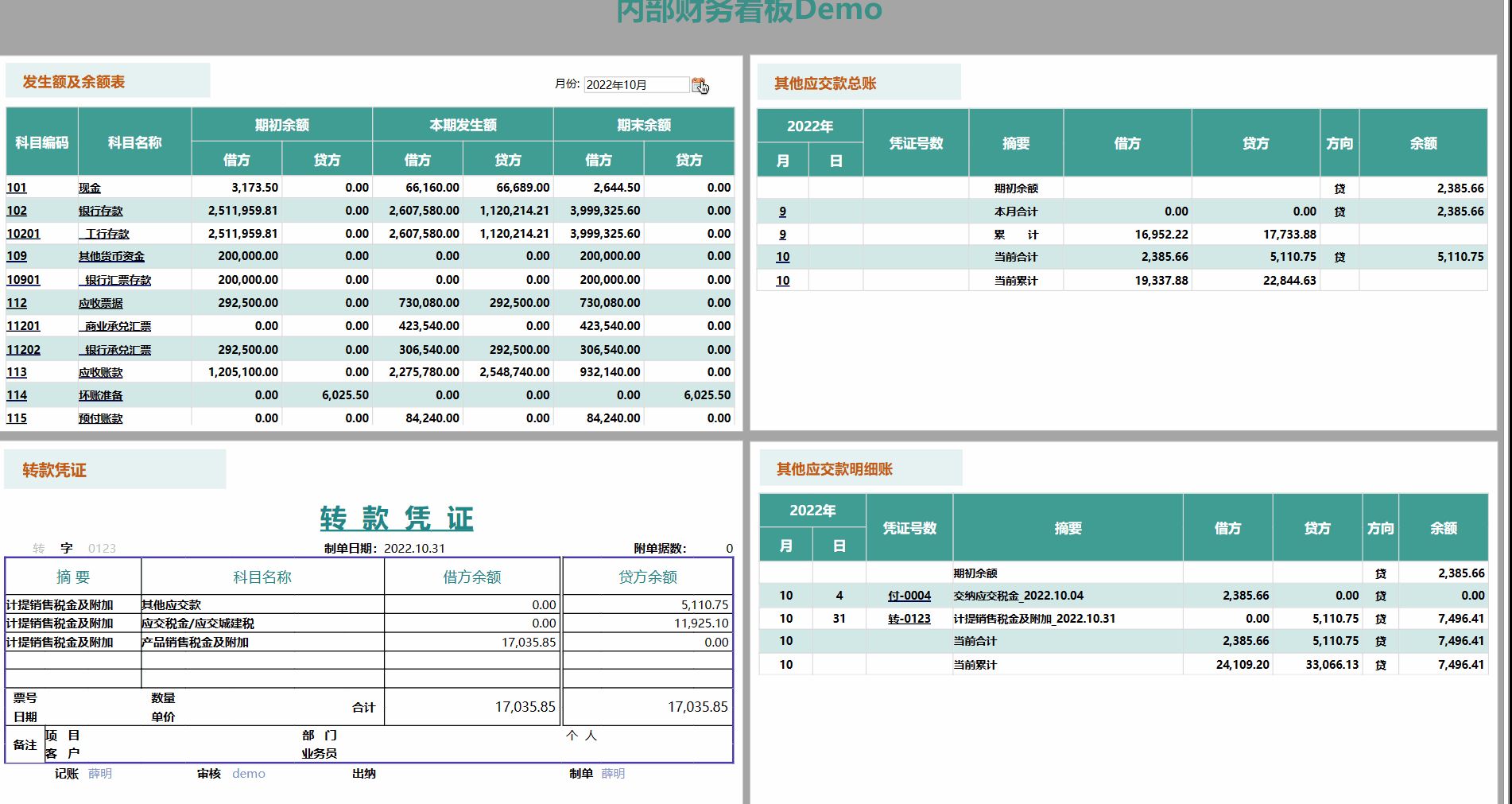This screenshot has width=1512, height=804.
Task: Select the 坏账准备 account name
Action: [x=101, y=395]
